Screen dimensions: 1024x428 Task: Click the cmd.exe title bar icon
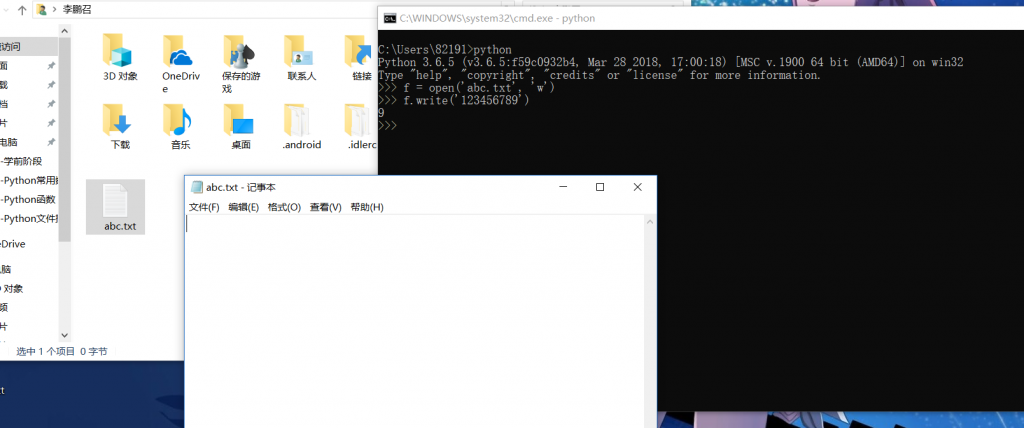pyautogui.click(x=391, y=17)
